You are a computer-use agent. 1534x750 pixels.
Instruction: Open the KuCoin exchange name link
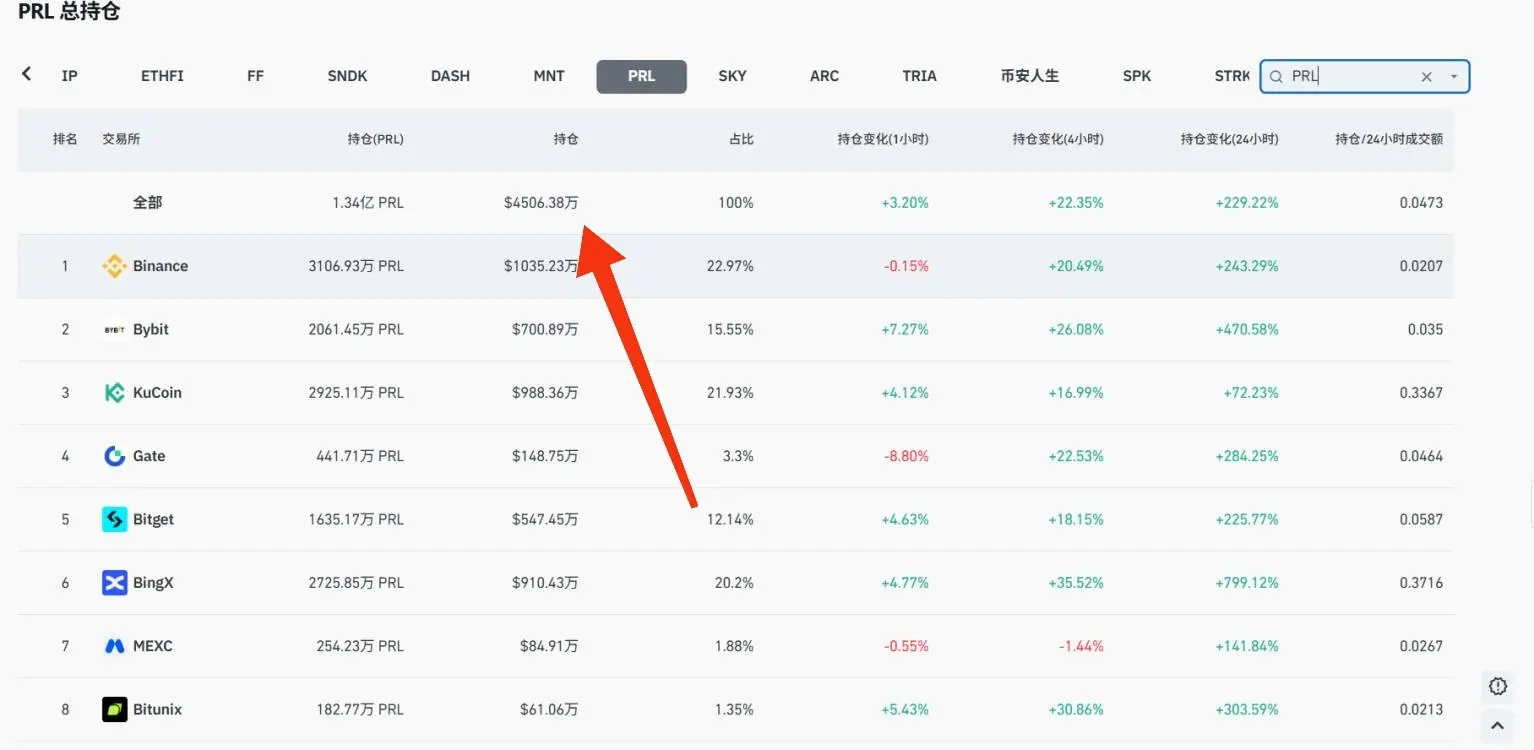[x=157, y=393]
